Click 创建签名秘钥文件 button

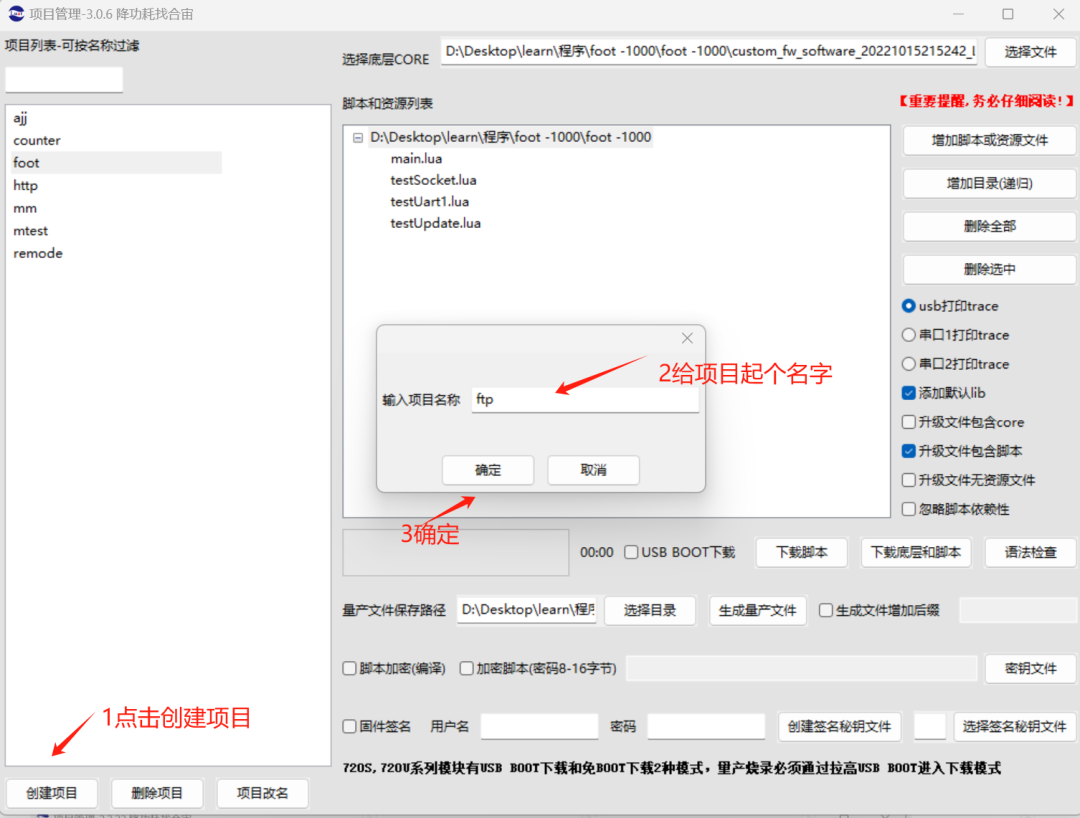click(840, 726)
